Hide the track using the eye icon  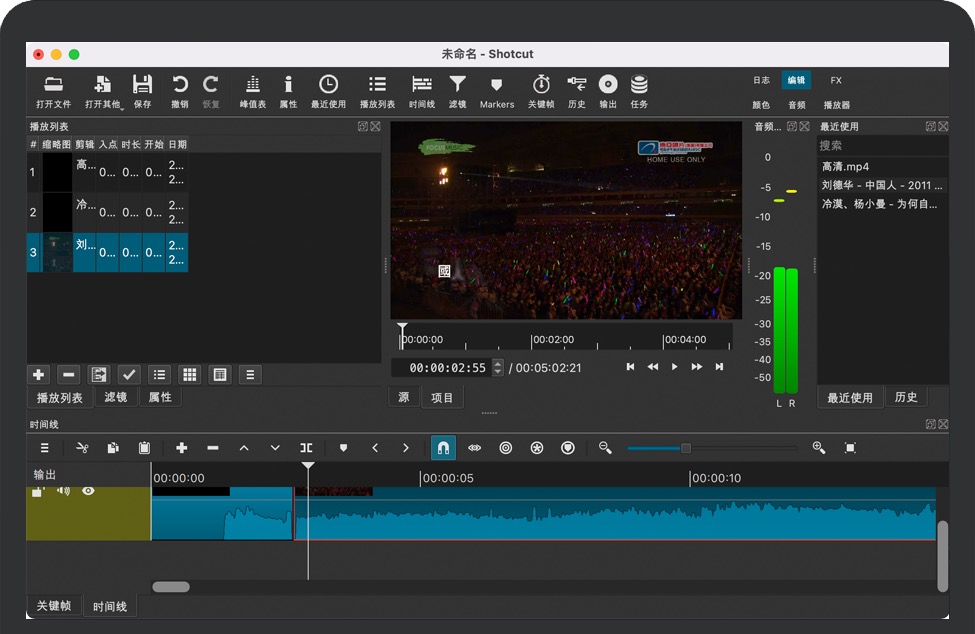pos(88,491)
